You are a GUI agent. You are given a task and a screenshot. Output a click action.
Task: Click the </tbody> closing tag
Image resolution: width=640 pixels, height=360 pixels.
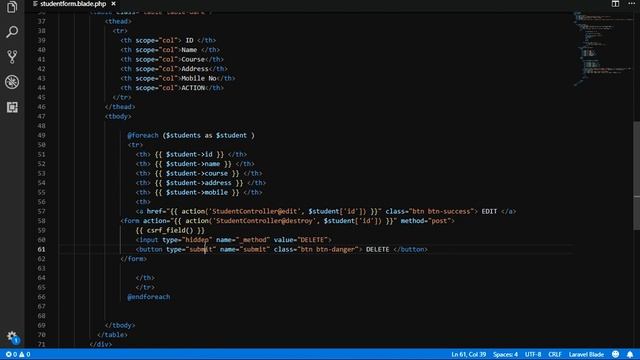120,325
